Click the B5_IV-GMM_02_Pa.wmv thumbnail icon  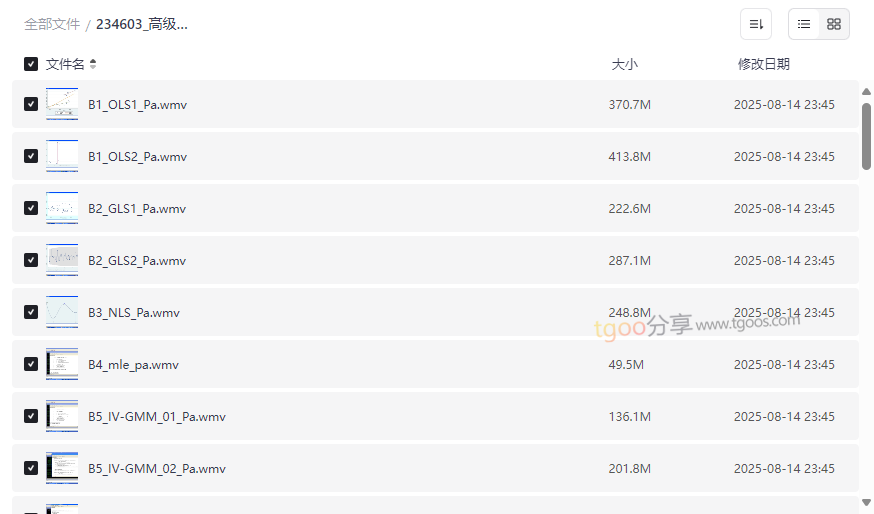pos(62,468)
